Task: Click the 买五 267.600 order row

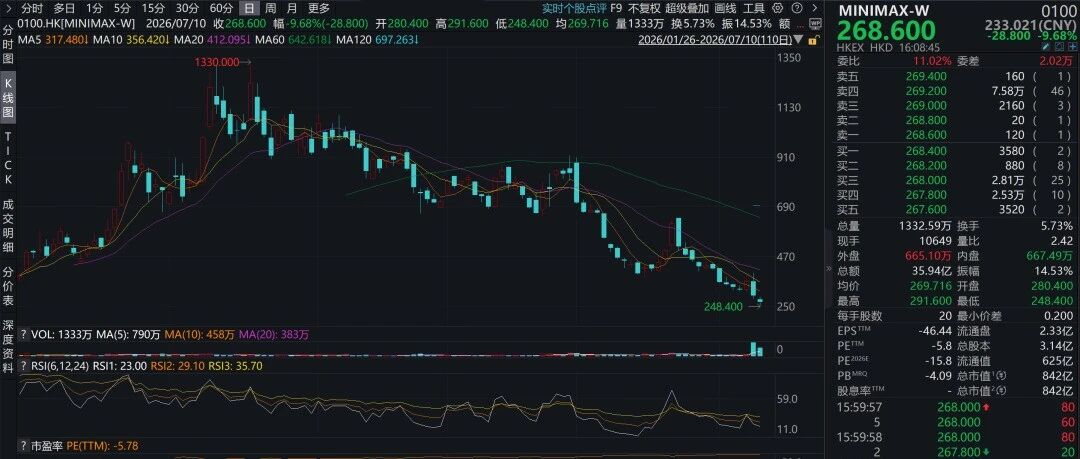Action: (957, 210)
